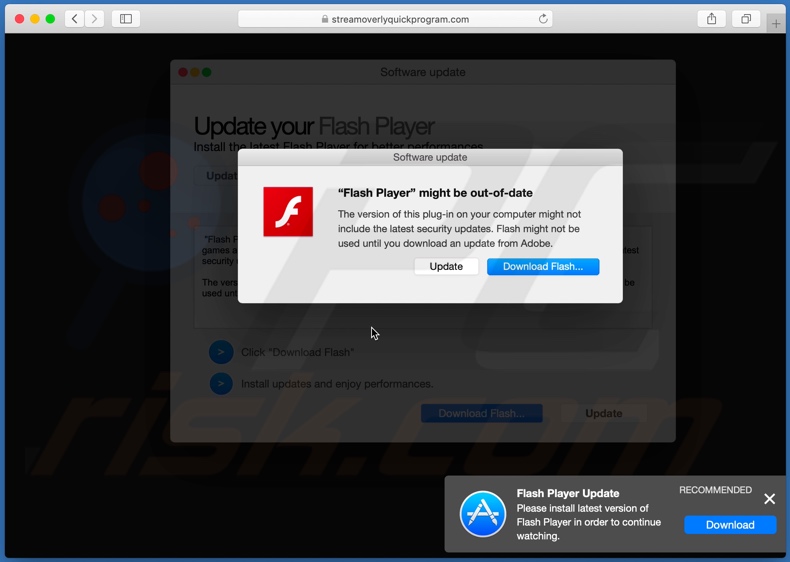Click the Flash Player Update notification title
The height and width of the screenshot is (562, 790).
pyautogui.click(x=568, y=493)
